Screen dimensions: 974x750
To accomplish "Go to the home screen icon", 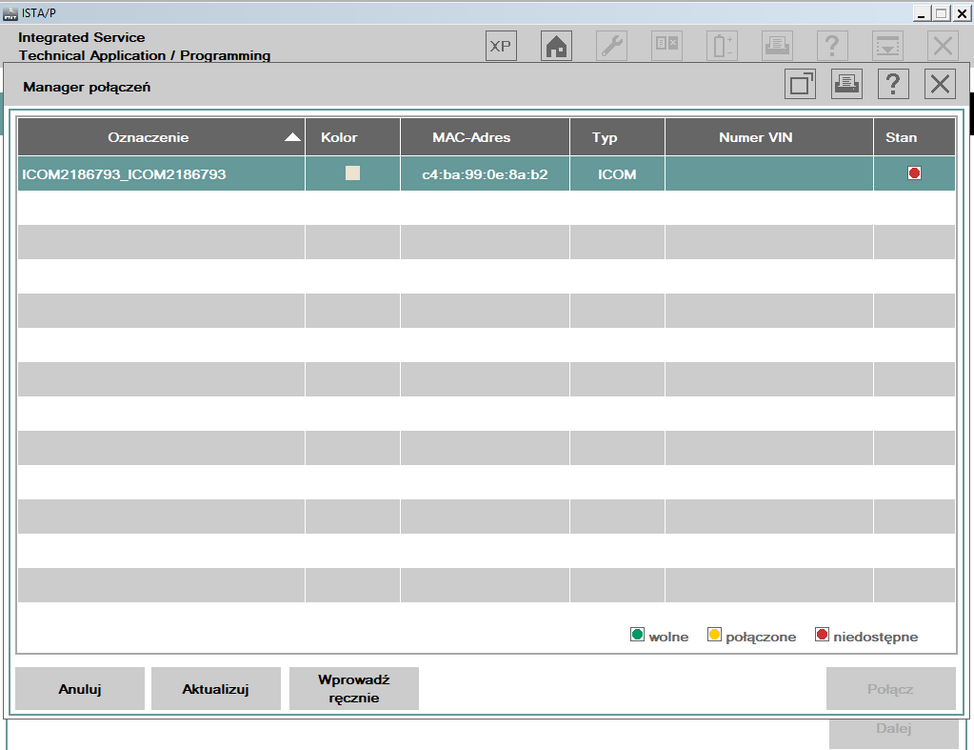I will (556, 46).
